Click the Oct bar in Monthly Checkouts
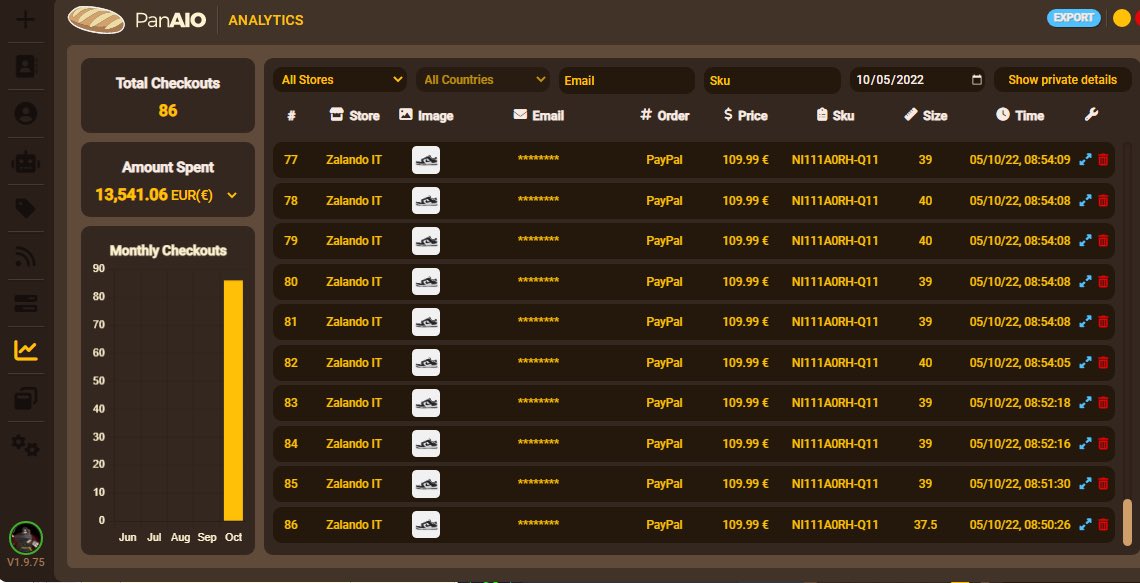This screenshot has height=583, width=1140. point(233,401)
